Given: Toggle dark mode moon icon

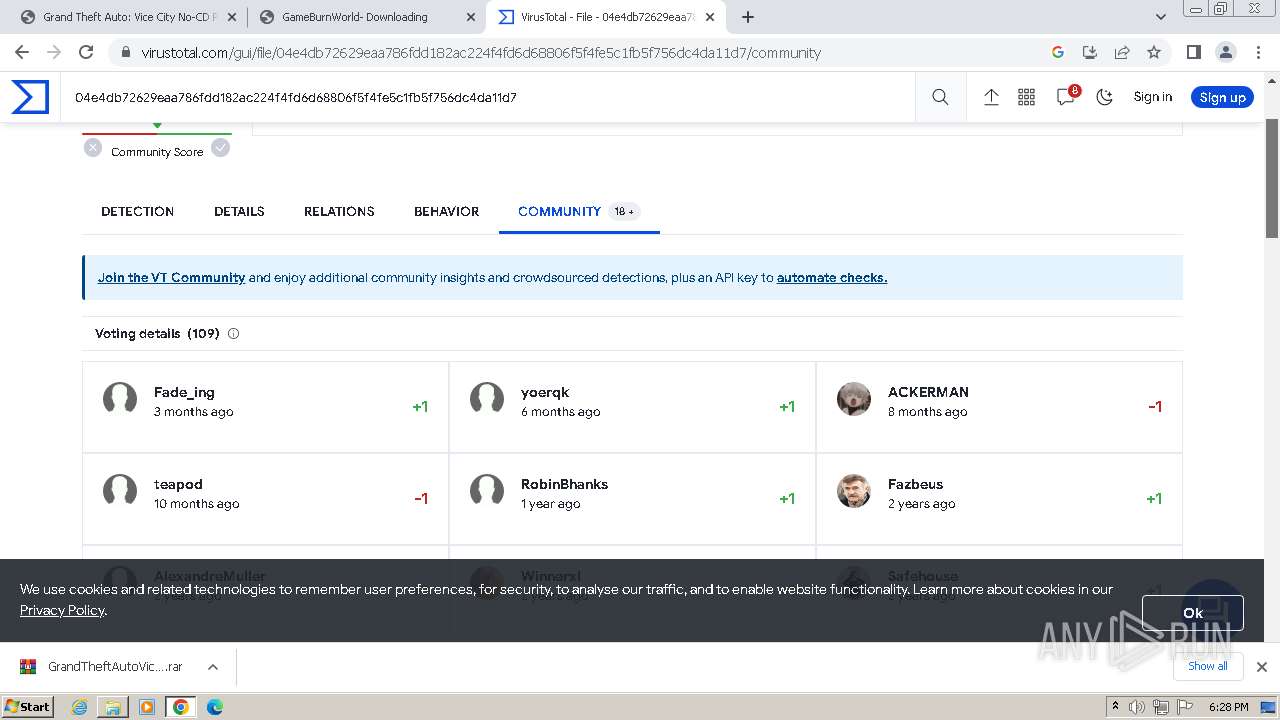Looking at the screenshot, I should [1105, 97].
